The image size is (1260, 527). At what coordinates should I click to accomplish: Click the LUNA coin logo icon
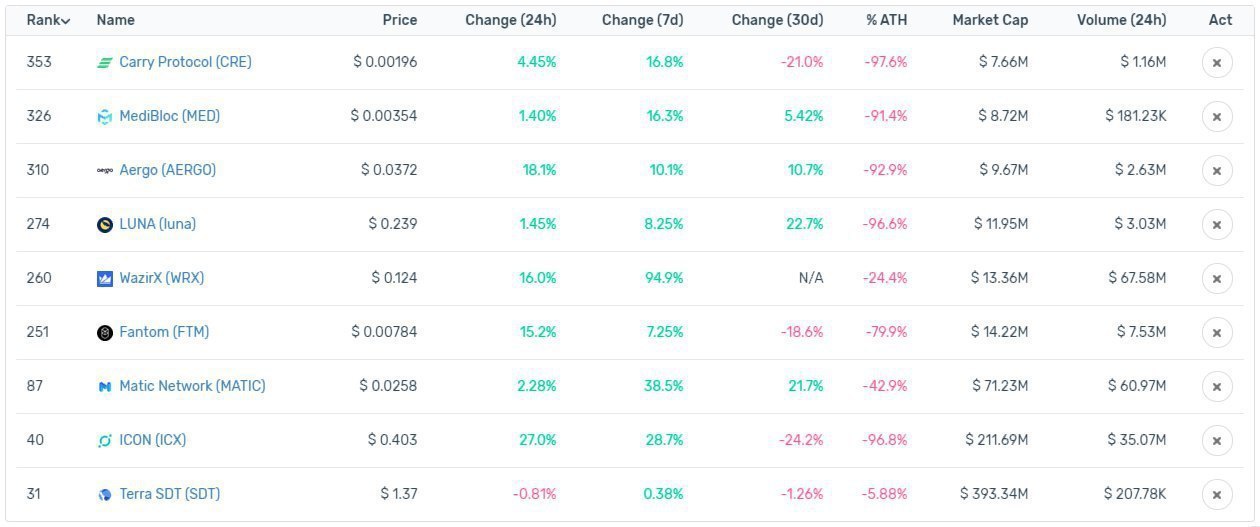[105, 225]
